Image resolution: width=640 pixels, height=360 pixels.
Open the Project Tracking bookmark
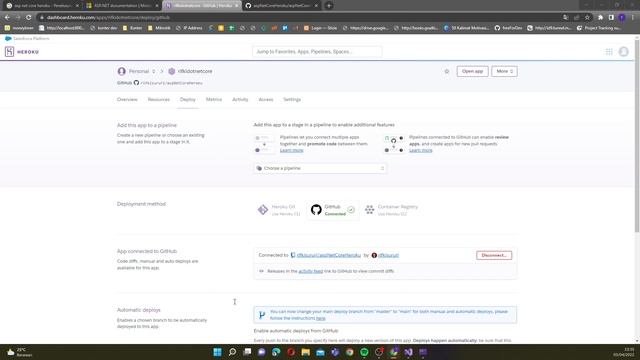point(599,28)
